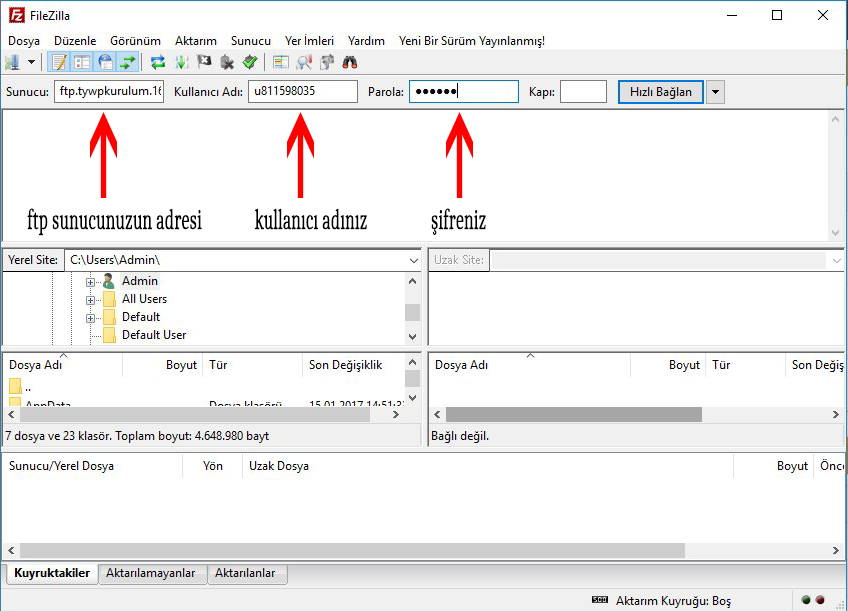Click the green activity LED indicator
848x611 pixels.
(806, 600)
